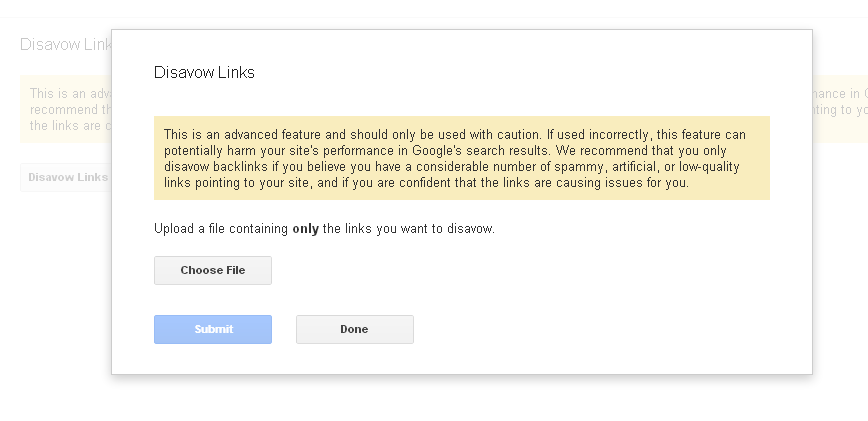Screen dimensions: 868x421
Task: Click the "Upload a file containing" instruction text
Action: click(222, 229)
